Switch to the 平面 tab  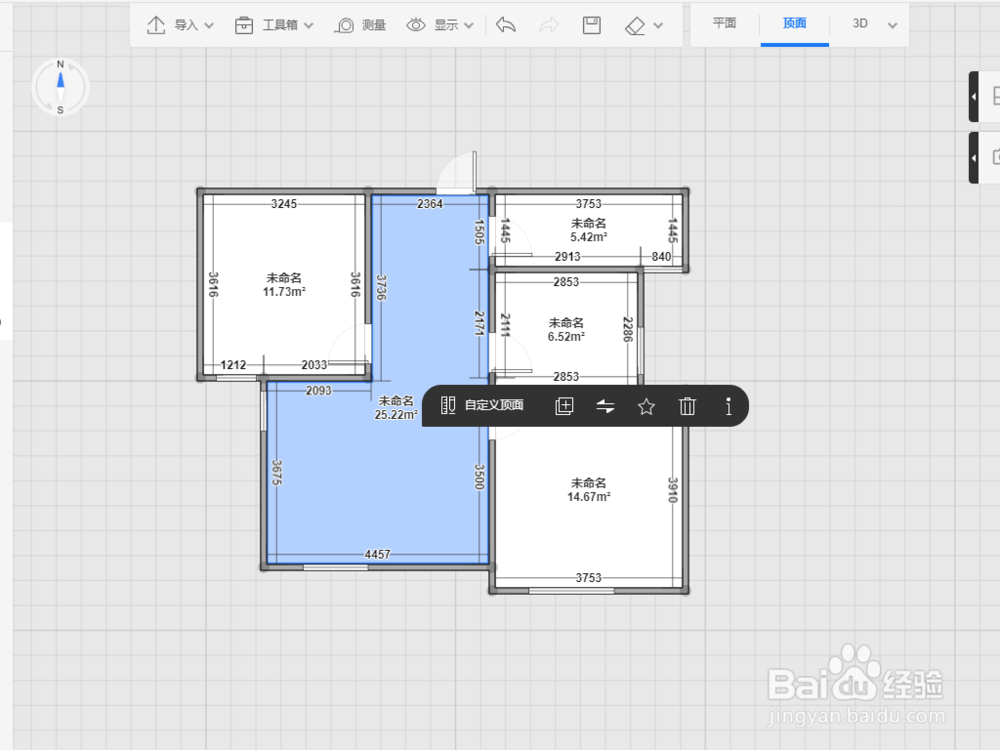pos(724,24)
